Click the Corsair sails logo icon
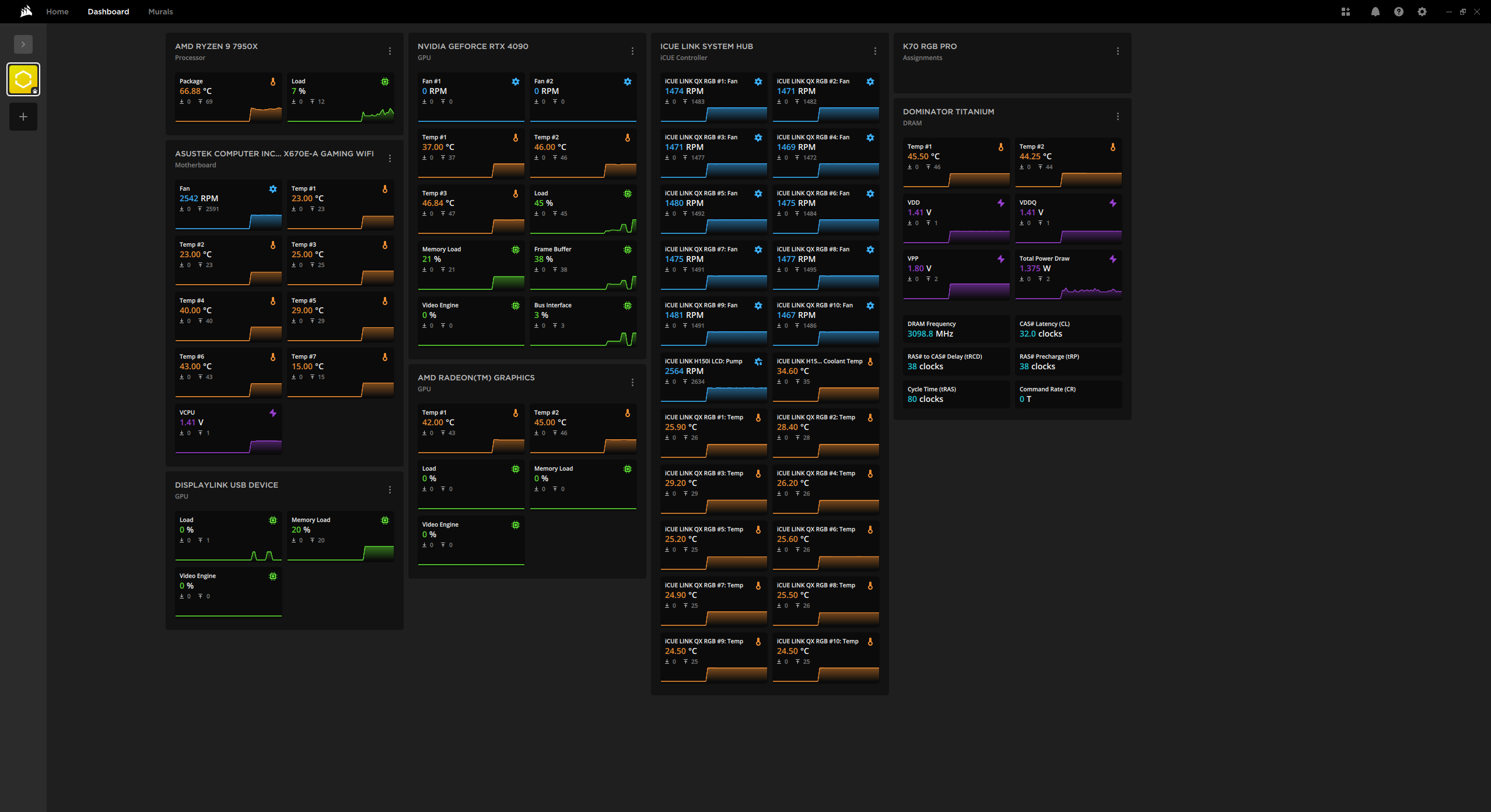Image resolution: width=1491 pixels, height=812 pixels. pyautogui.click(x=26, y=12)
